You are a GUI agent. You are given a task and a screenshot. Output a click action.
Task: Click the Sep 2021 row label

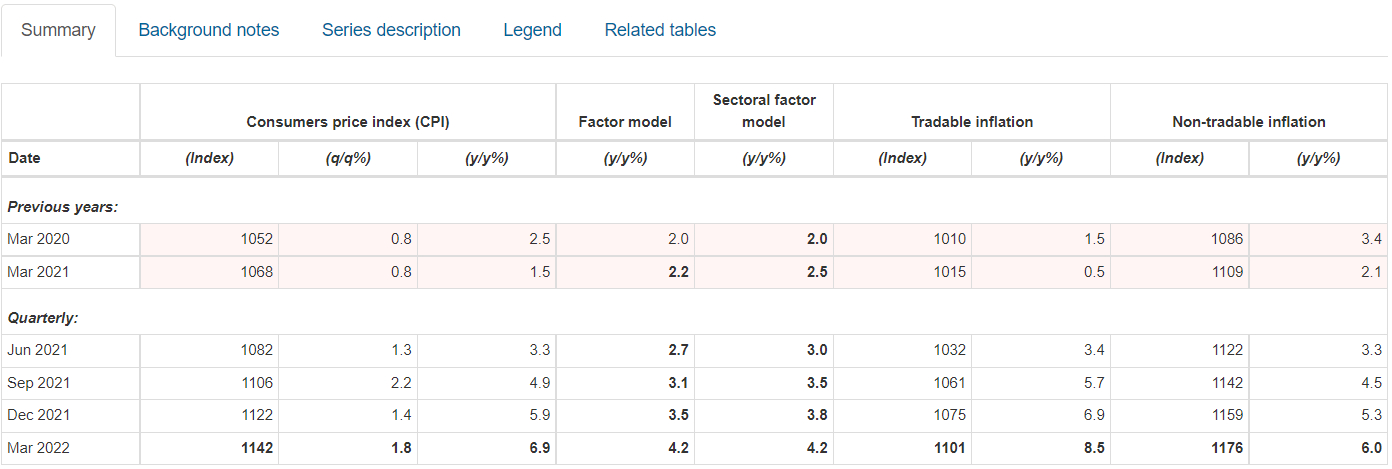coord(38,383)
